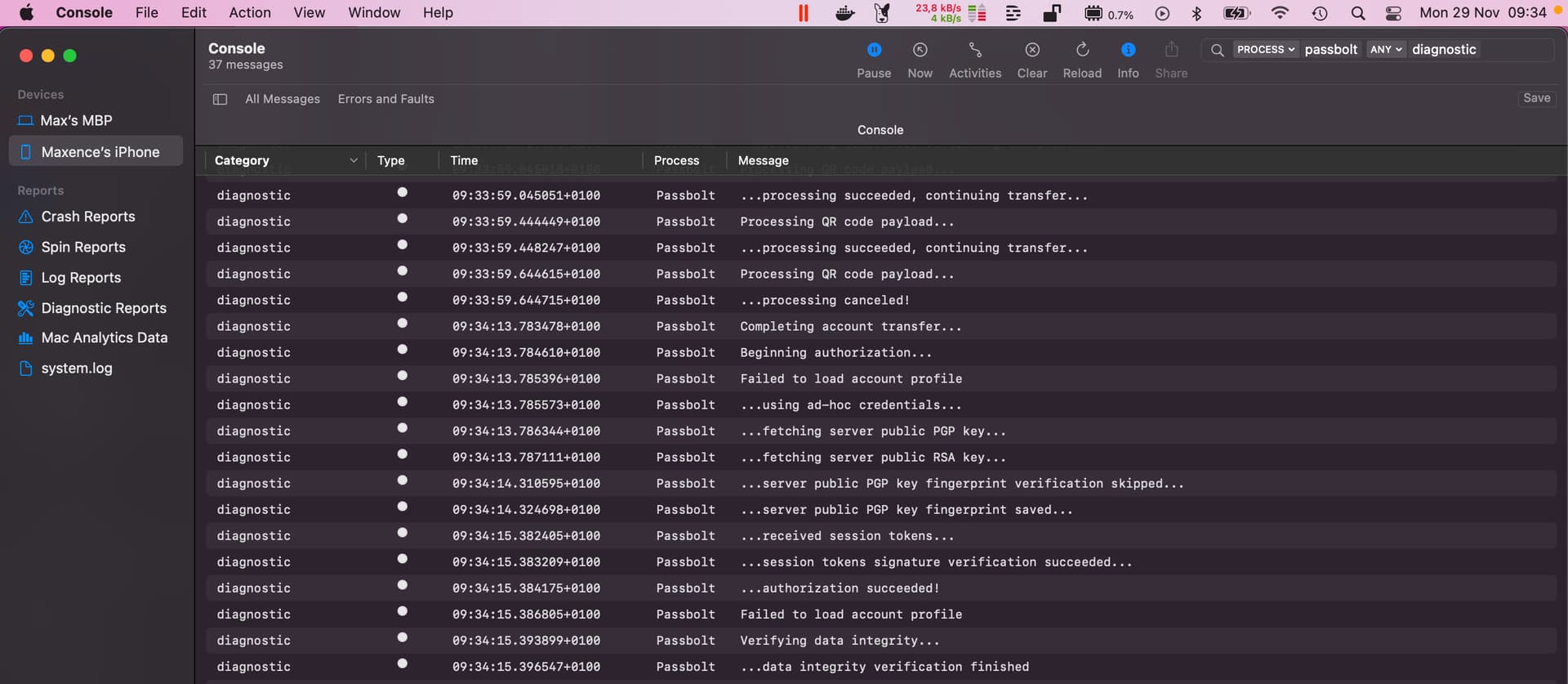This screenshot has width=1568, height=684.
Task: Open Crash Reports in sidebar
Action: [x=87, y=217]
